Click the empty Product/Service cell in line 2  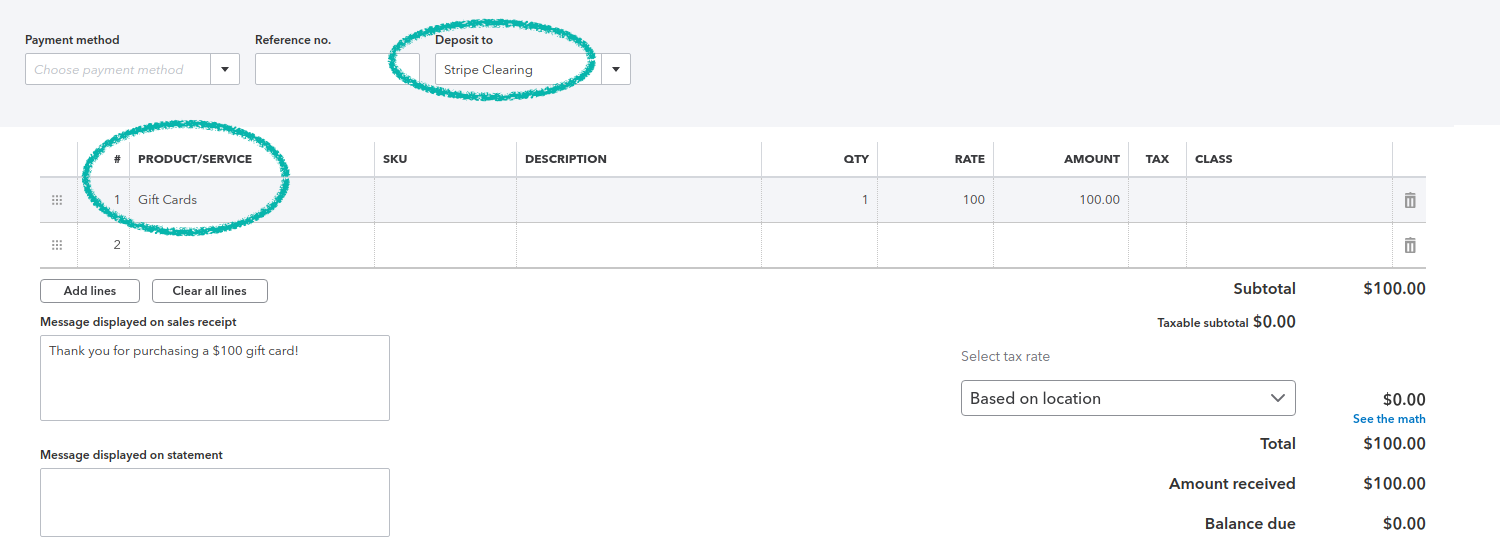point(250,245)
